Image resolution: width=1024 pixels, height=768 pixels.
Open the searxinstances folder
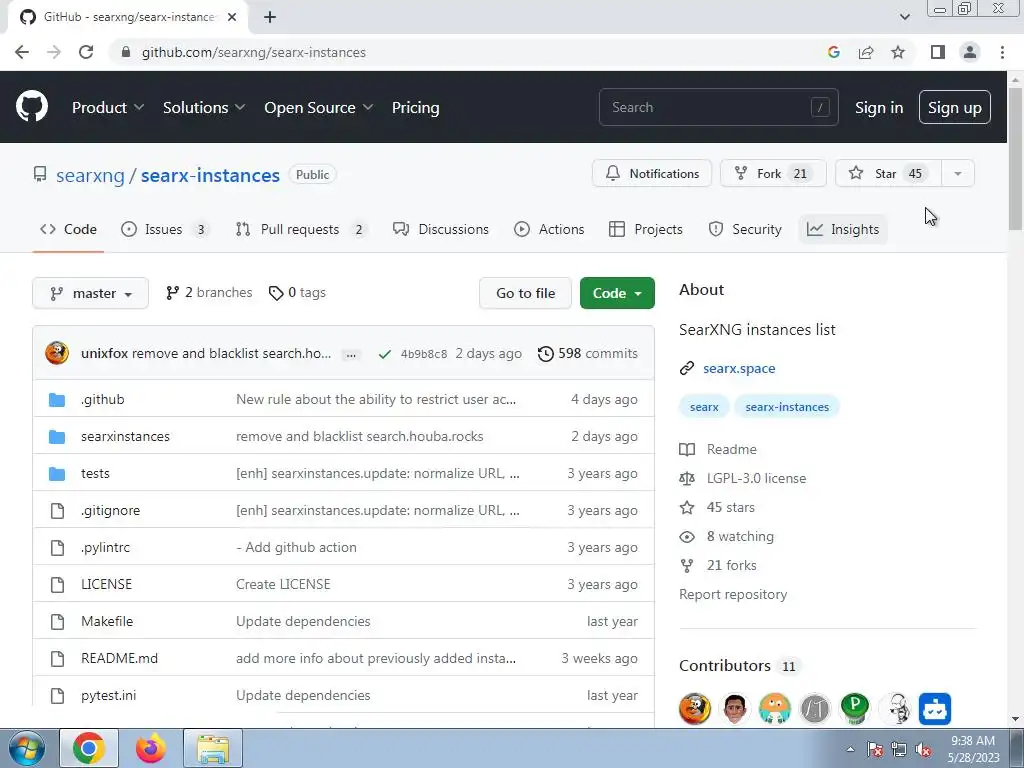(125, 437)
